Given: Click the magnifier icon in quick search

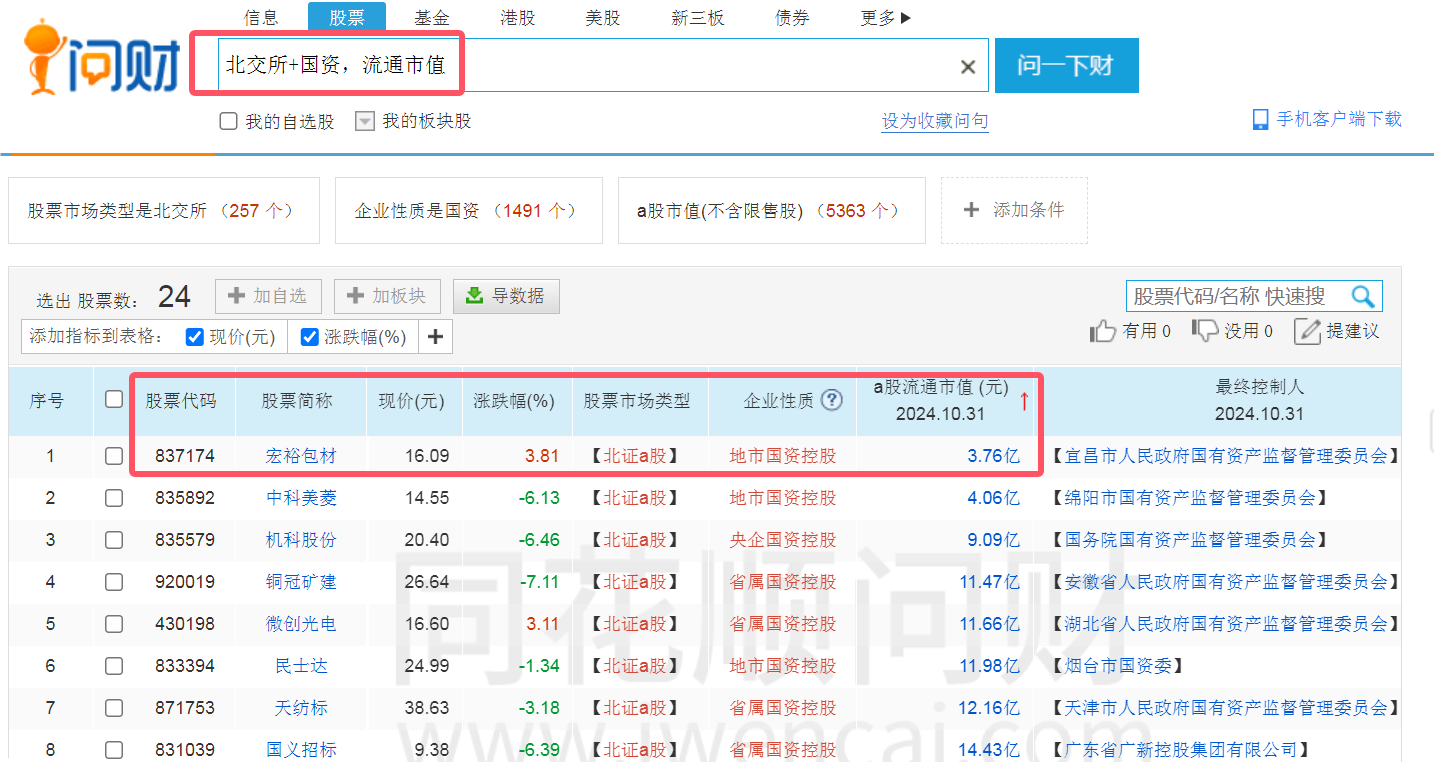Looking at the screenshot, I should pyautogui.click(x=1363, y=296).
